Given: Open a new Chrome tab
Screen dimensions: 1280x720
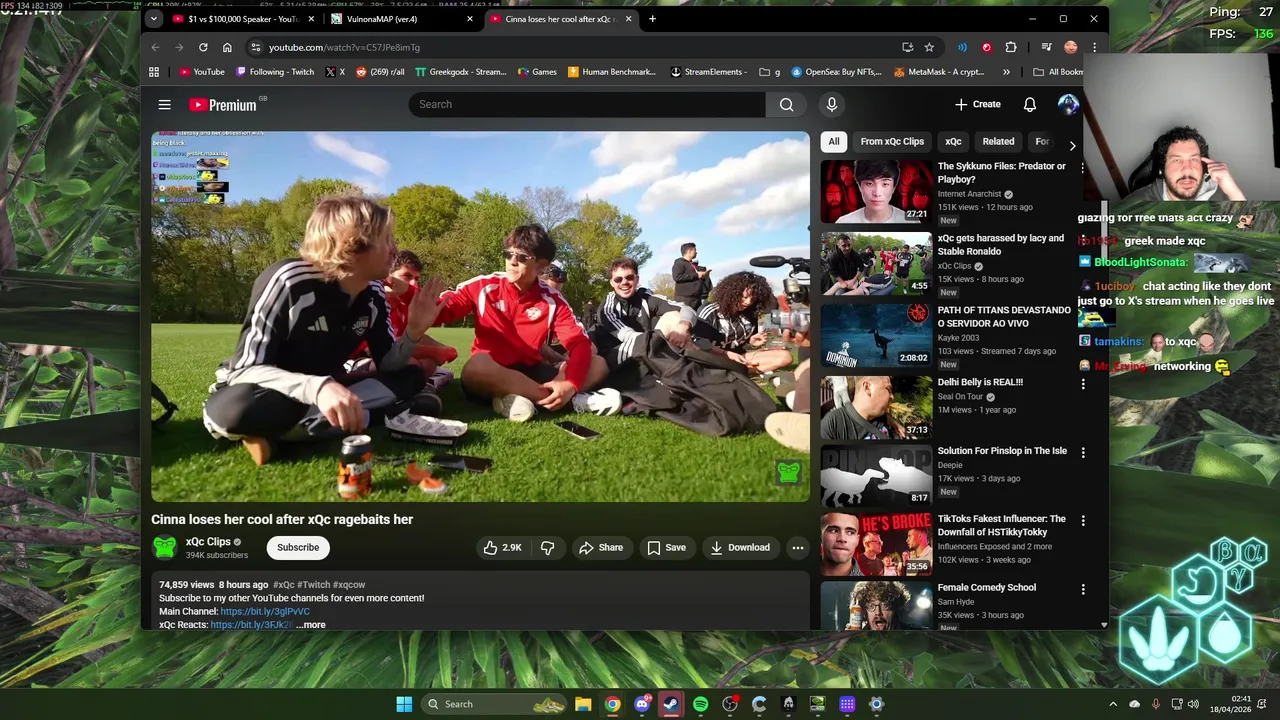Looking at the screenshot, I should click(652, 18).
